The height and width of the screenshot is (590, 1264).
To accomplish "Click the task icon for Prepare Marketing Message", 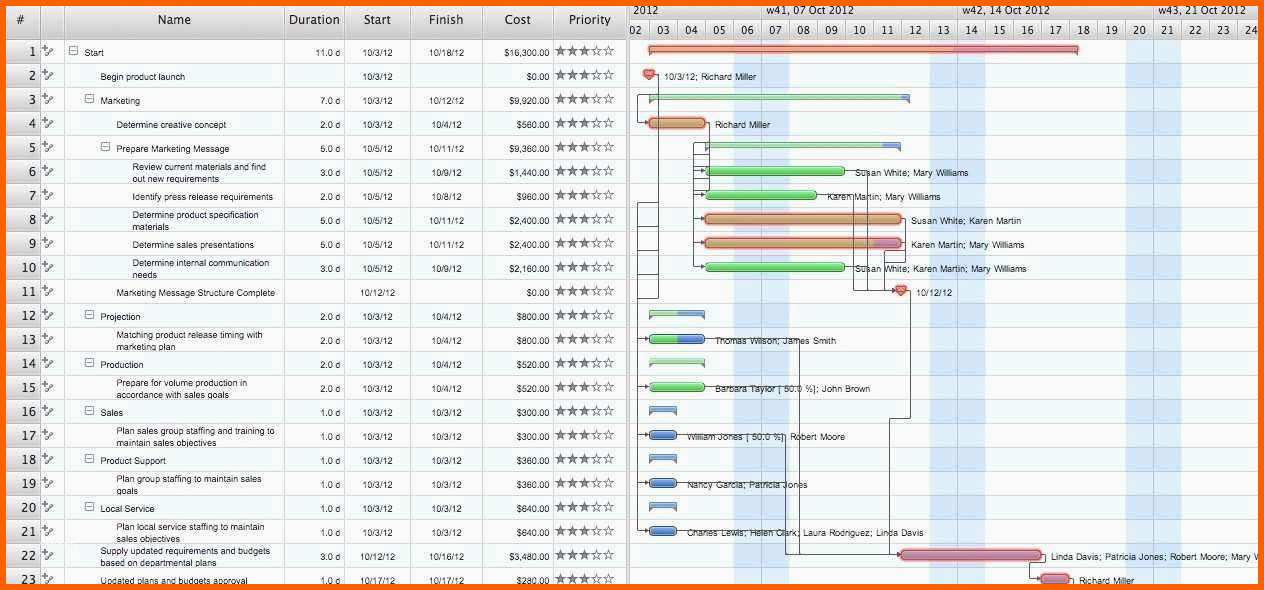I will click(48, 147).
